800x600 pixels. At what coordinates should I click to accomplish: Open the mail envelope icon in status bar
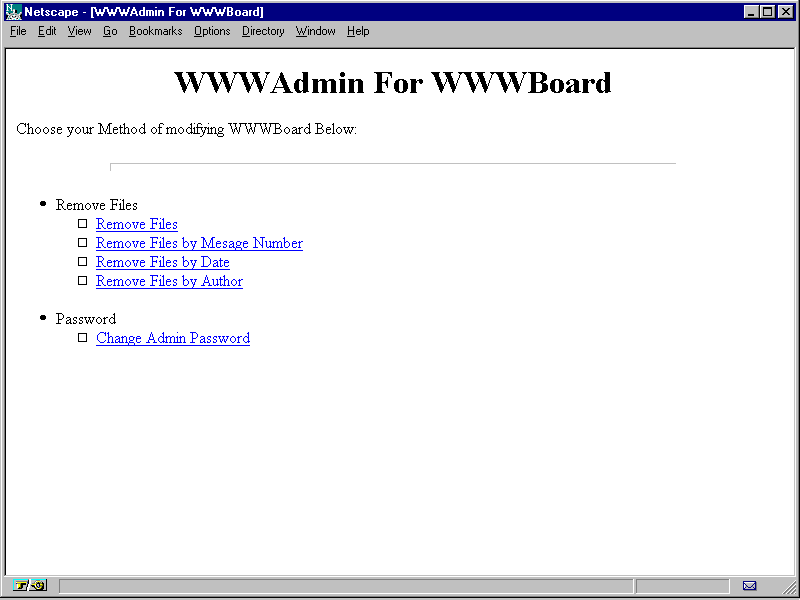point(749,585)
